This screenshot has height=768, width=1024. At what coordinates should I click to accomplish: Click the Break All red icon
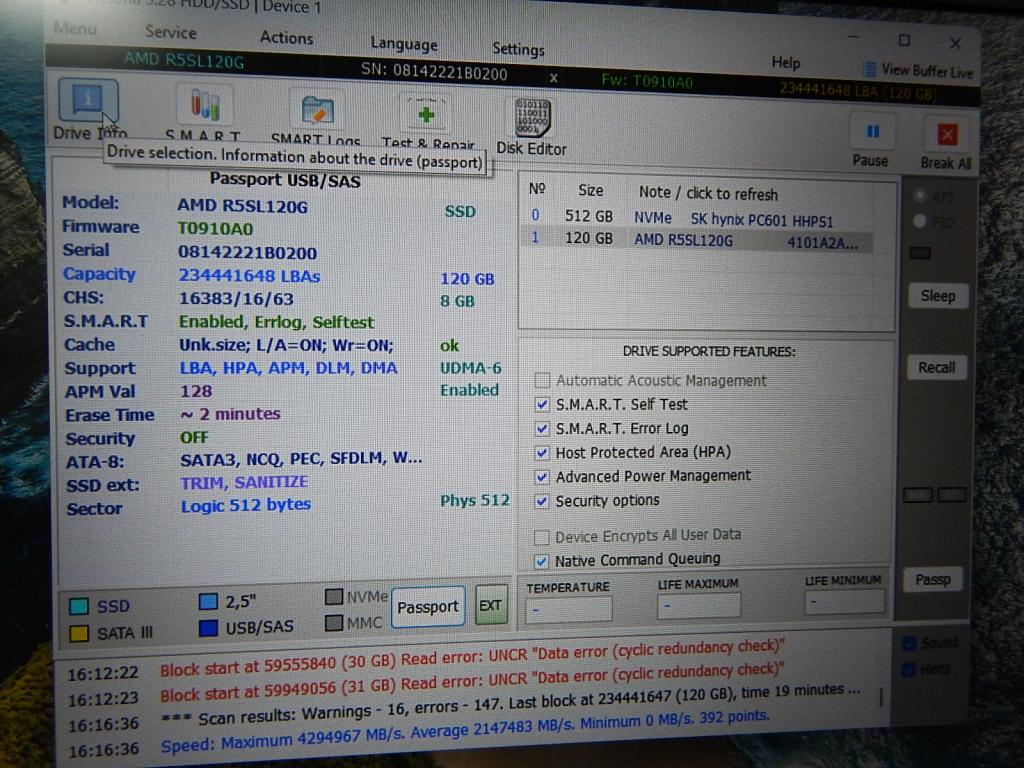(x=946, y=135)
